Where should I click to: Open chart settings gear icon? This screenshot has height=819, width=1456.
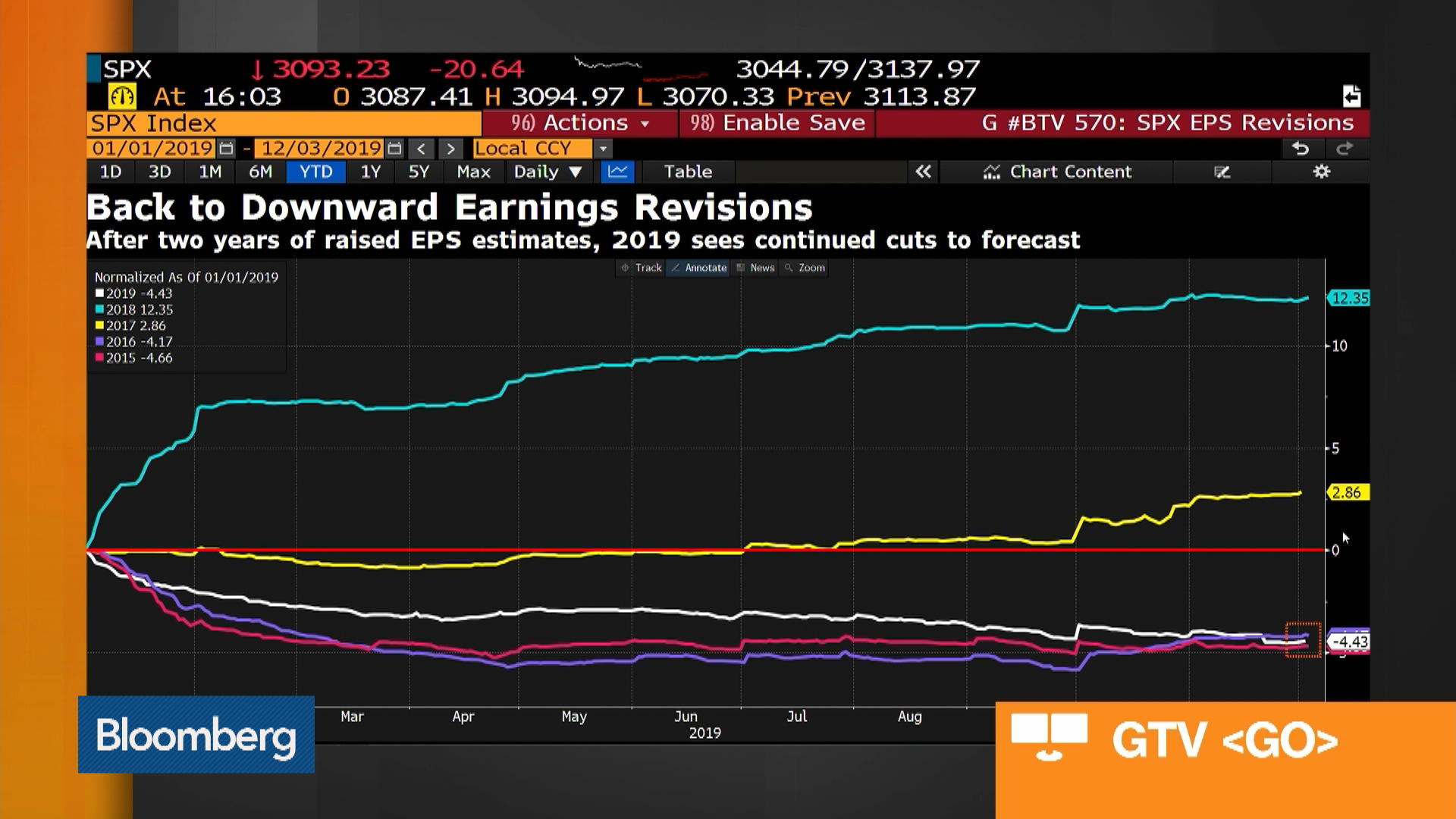pos(1321,172)
